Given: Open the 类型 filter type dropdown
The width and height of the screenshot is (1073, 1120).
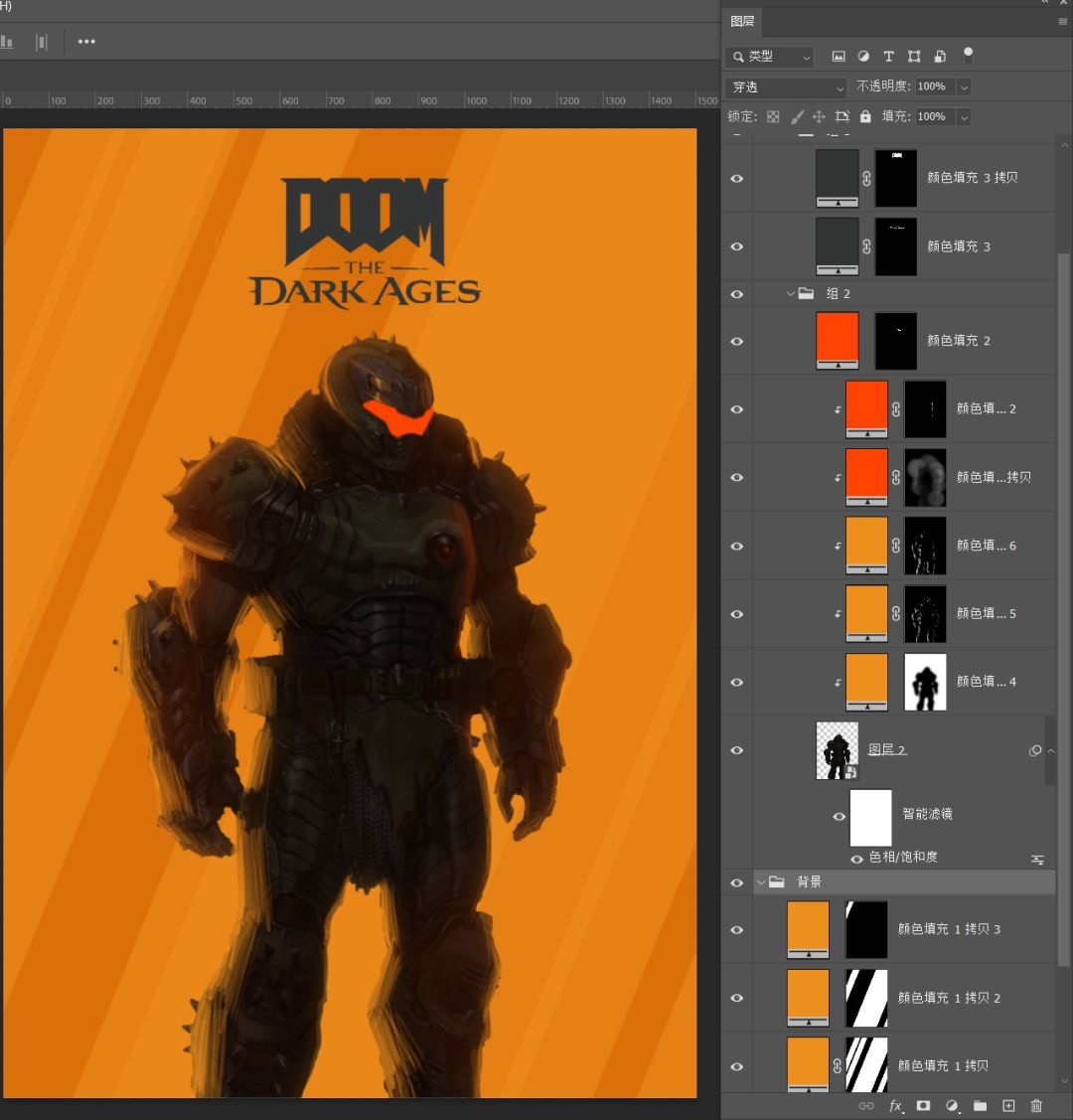Looking at the screenshot, I should click(x=770, y=57).
